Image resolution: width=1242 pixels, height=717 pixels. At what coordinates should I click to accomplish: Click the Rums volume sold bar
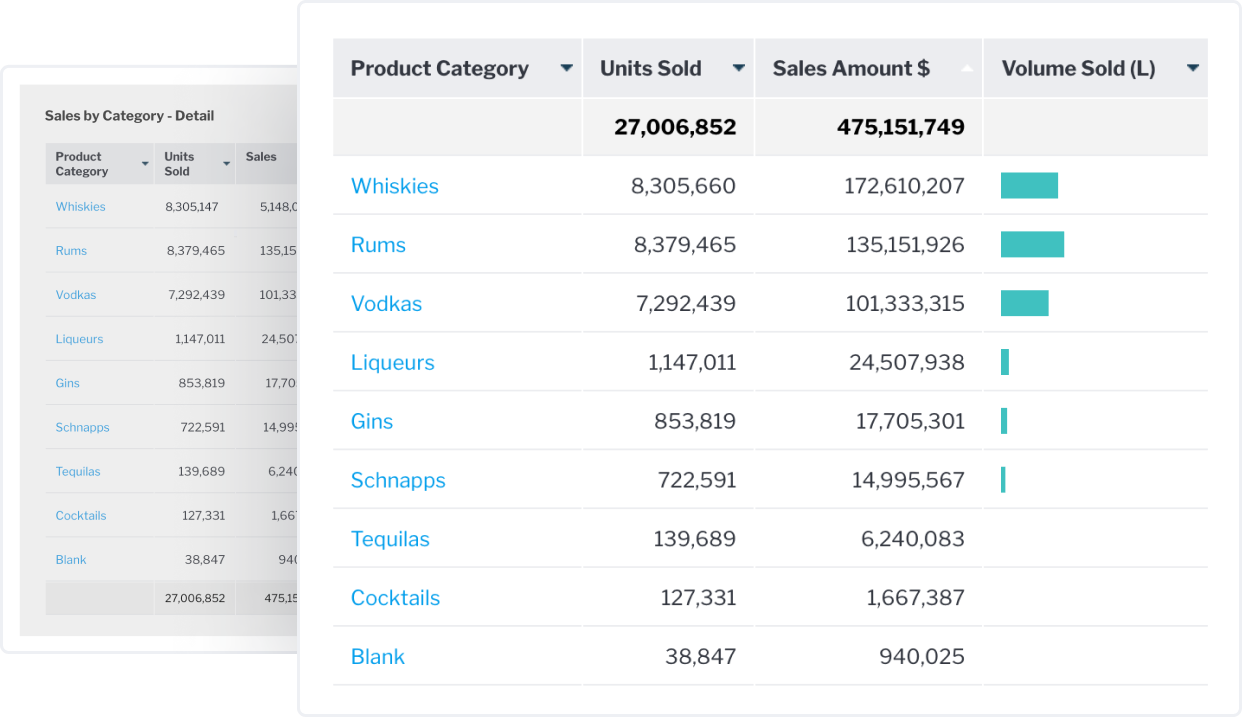coord(1032,245)
